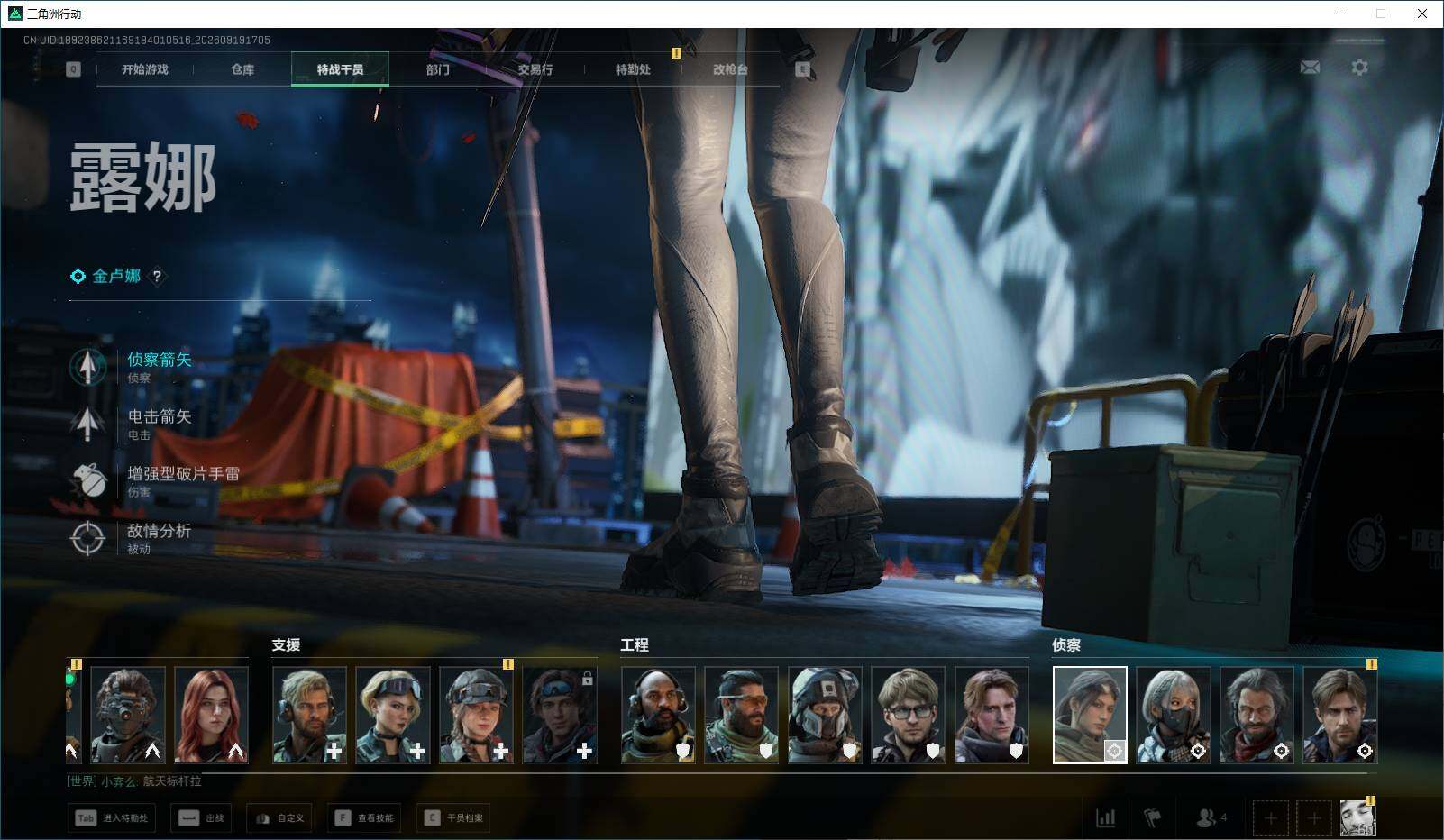Click the 侦察 category header
The image size is (1444, 840).
(1066, 645)
